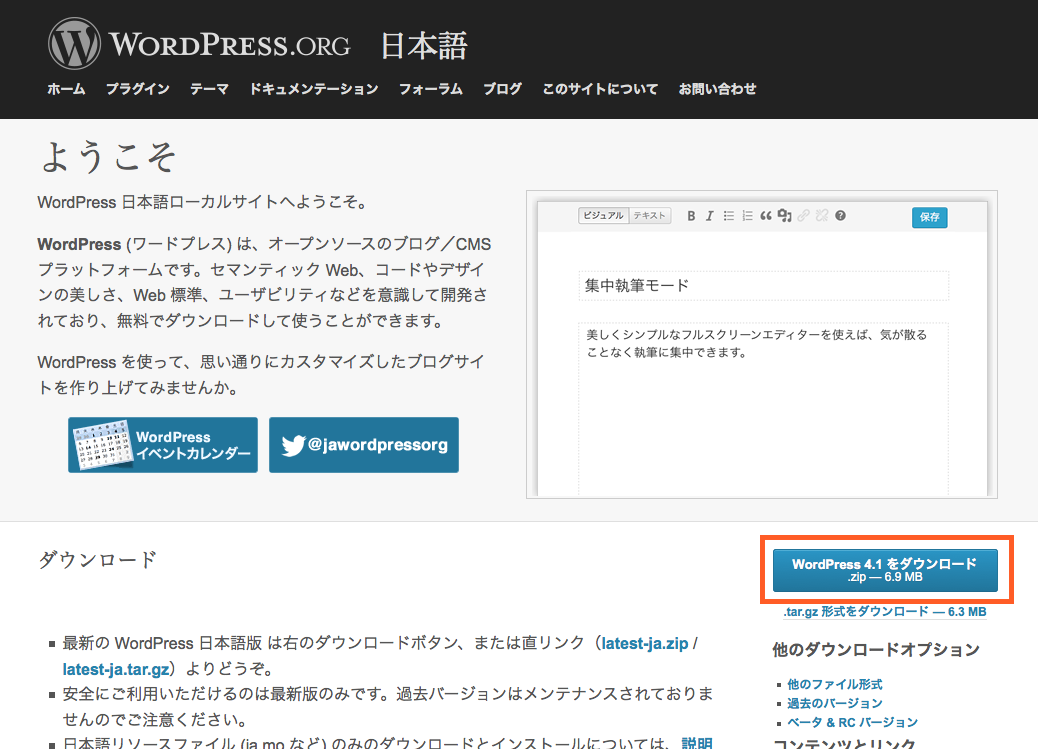Toggle bold formatting in editor preview

coord(691,216)
